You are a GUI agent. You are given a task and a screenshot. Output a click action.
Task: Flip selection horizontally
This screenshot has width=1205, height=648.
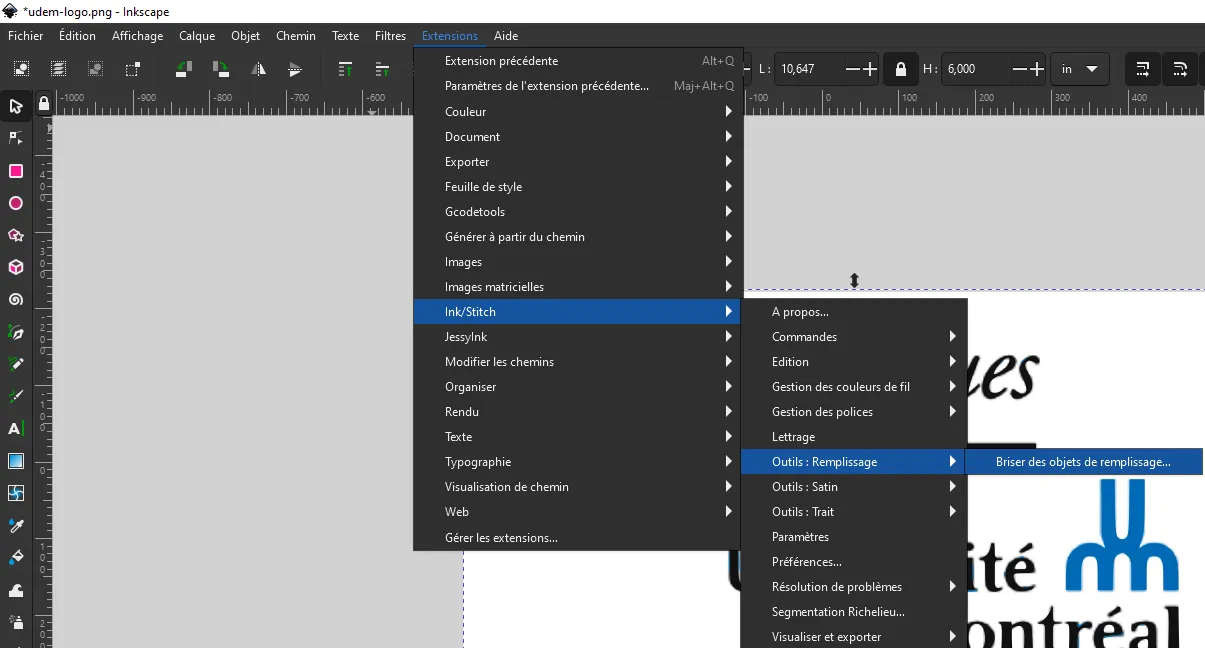[x=258, y=69]
